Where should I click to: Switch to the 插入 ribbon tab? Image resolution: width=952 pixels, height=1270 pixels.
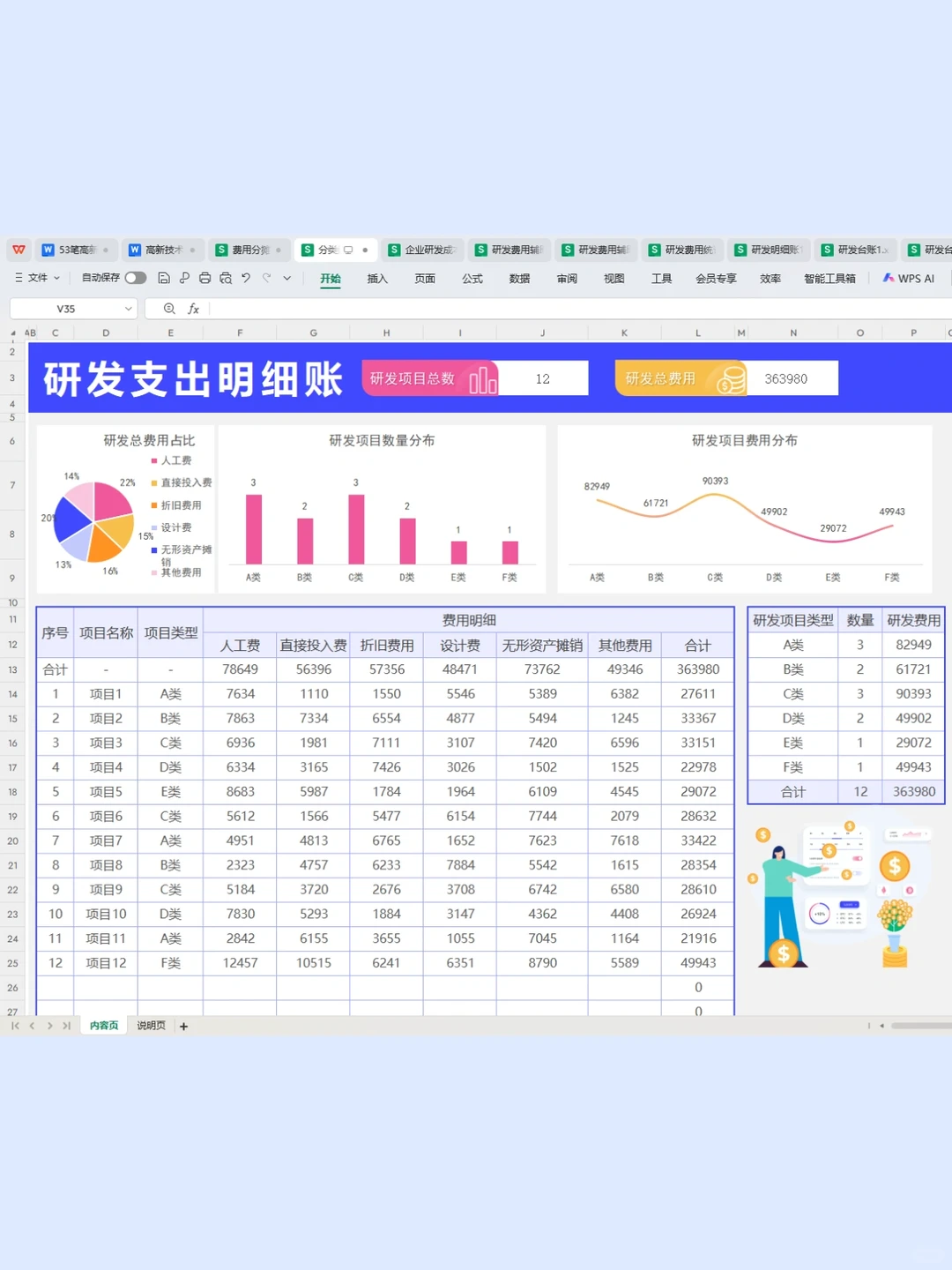(377, 278)
